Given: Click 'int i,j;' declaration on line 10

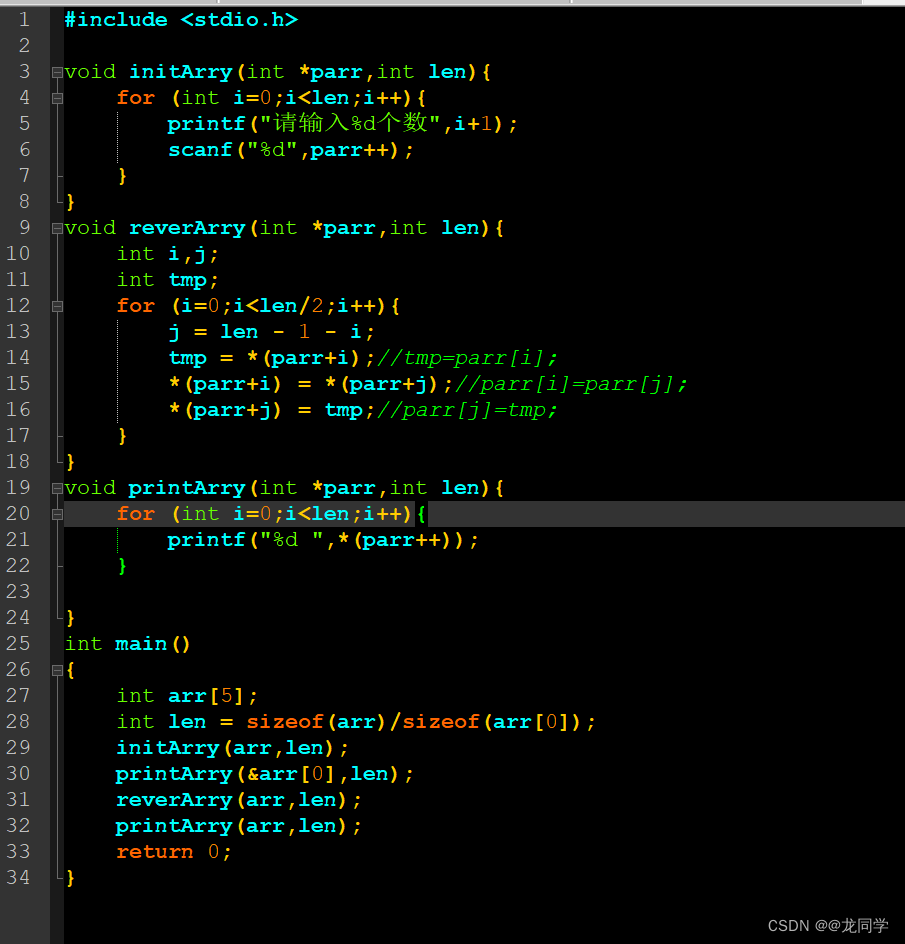Looking at the screenshot, I should (x=167, y=255).
